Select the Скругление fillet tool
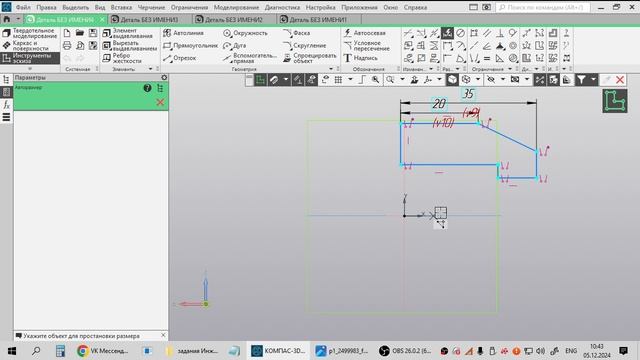The height and width of the screenshot is (360, 640). tap(304, 46)
